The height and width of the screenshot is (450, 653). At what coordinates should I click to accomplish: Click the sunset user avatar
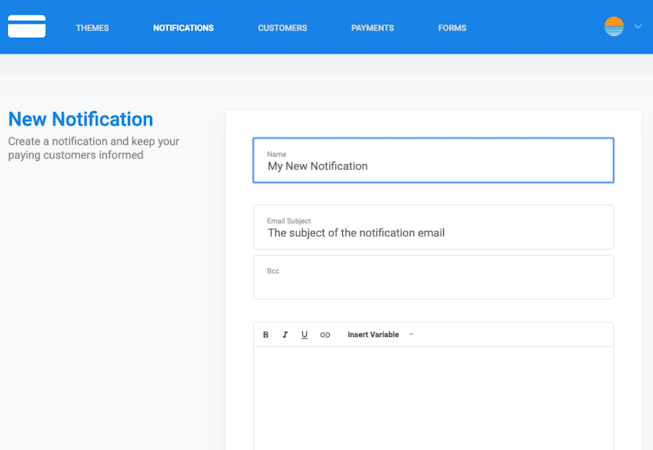pyautogui.click(x=614, y=27)
